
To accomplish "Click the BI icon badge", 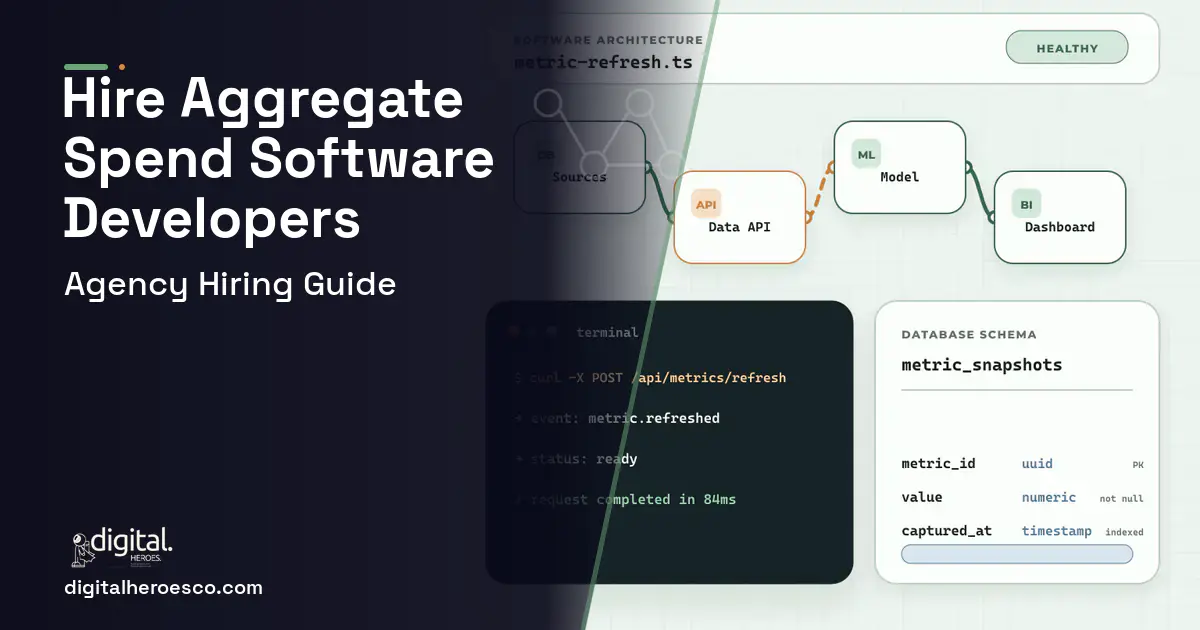I will (1026, 205).
